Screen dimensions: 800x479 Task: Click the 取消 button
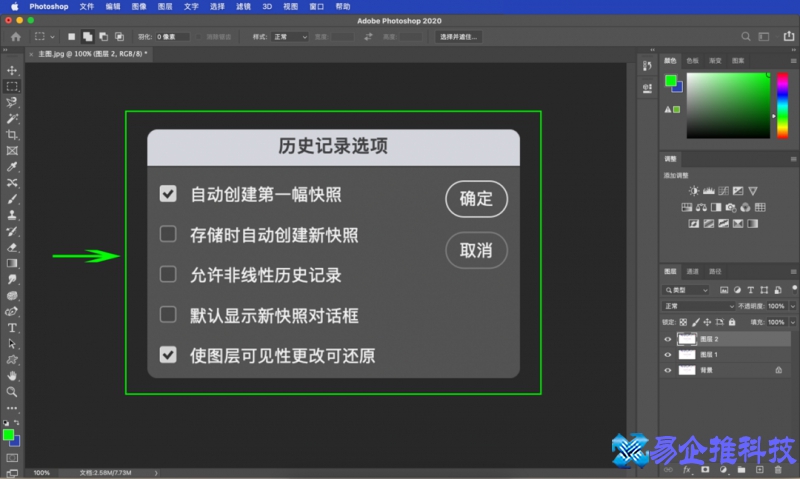pyautogui.click(x=476, y=250)
